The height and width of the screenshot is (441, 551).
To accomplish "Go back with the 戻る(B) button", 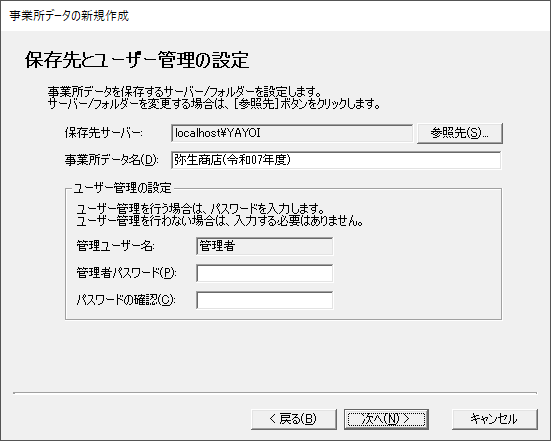I will (x=294, y=419).
